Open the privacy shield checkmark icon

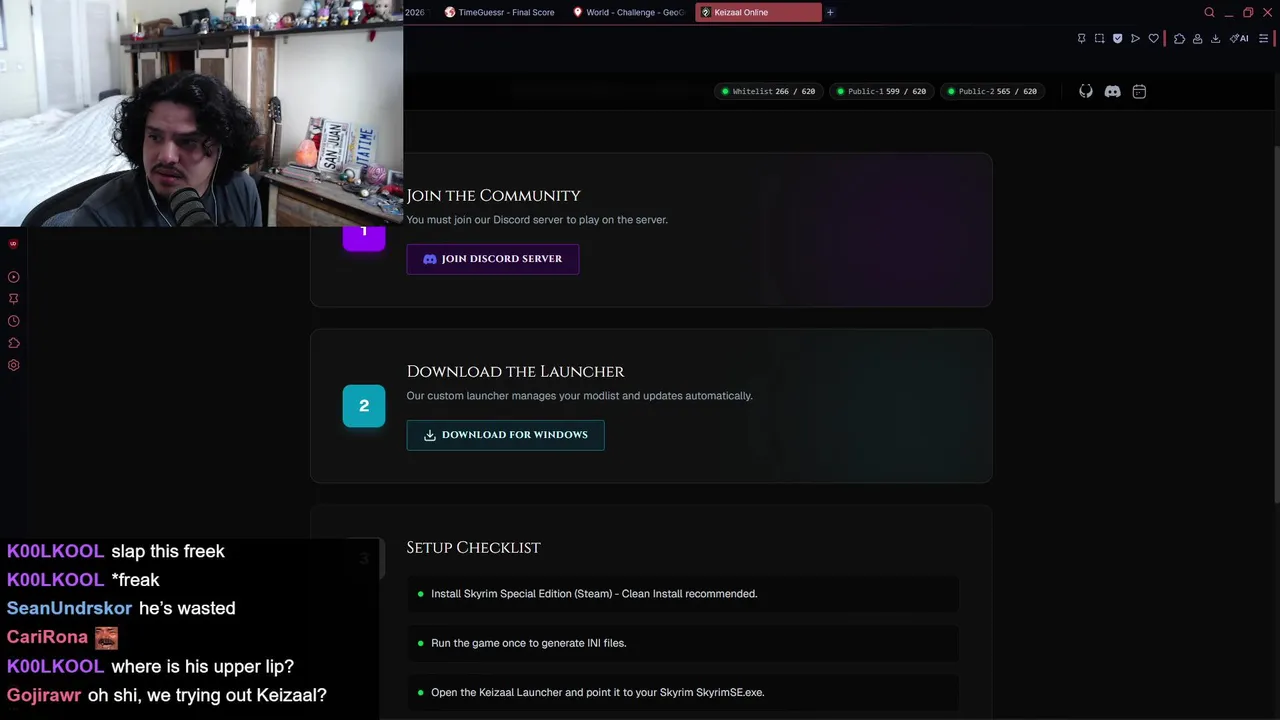[1117, 39]
